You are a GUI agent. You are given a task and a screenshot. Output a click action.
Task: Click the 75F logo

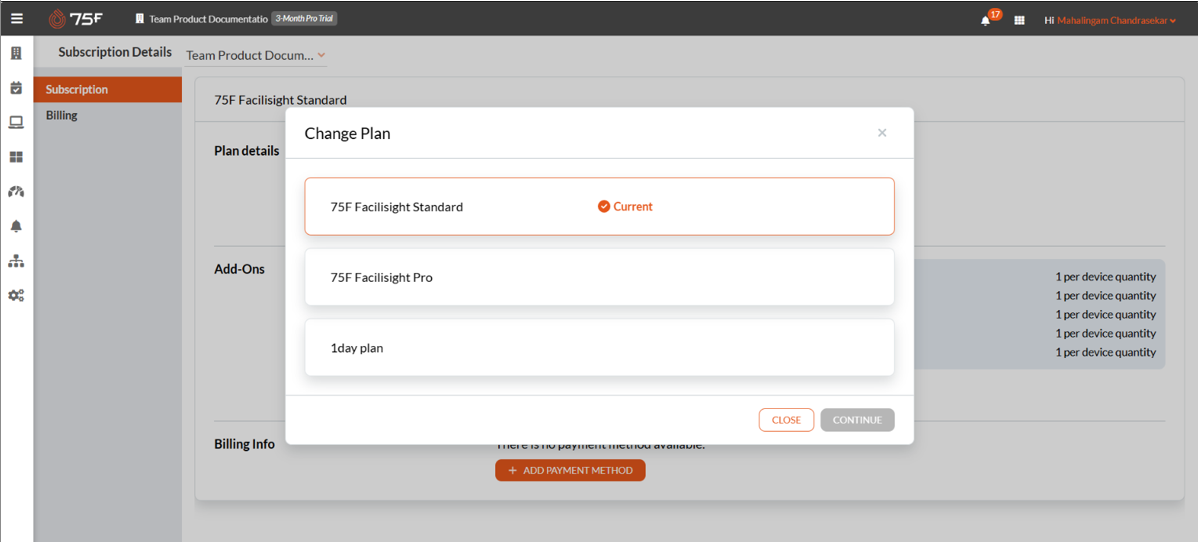click(x=76, y=18)
